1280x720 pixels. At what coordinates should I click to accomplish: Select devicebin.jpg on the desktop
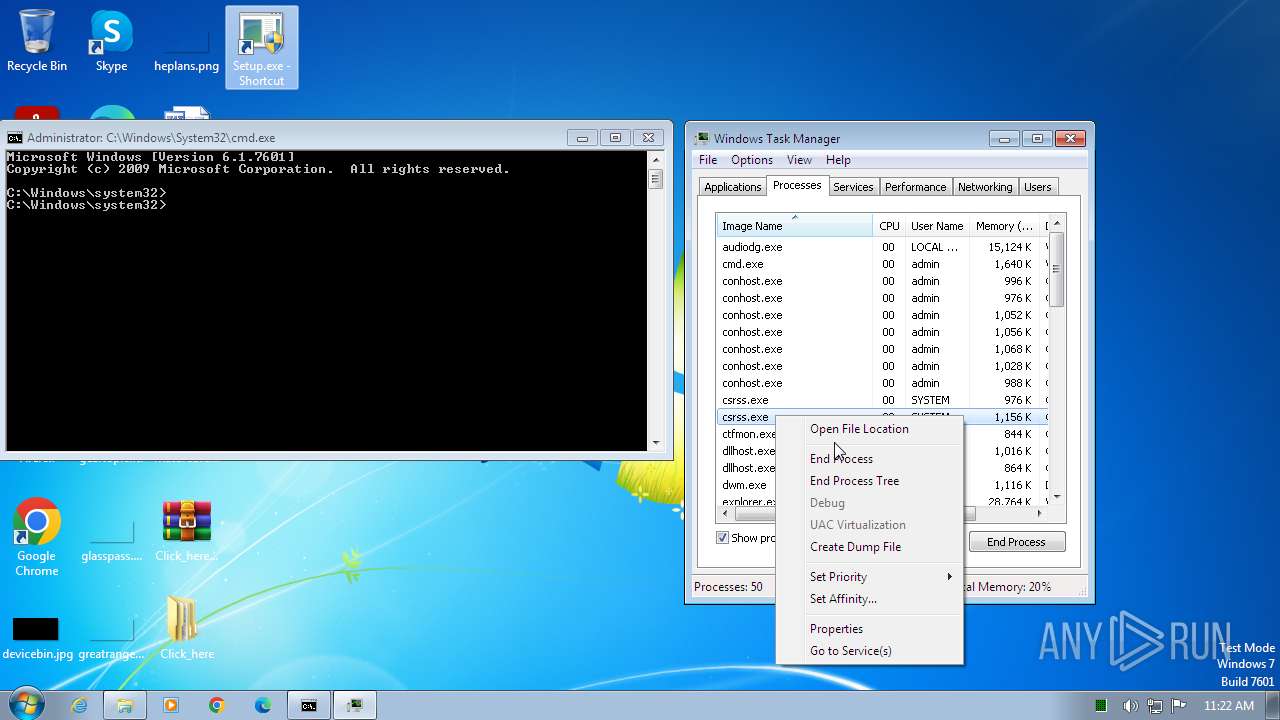(37, 638)
